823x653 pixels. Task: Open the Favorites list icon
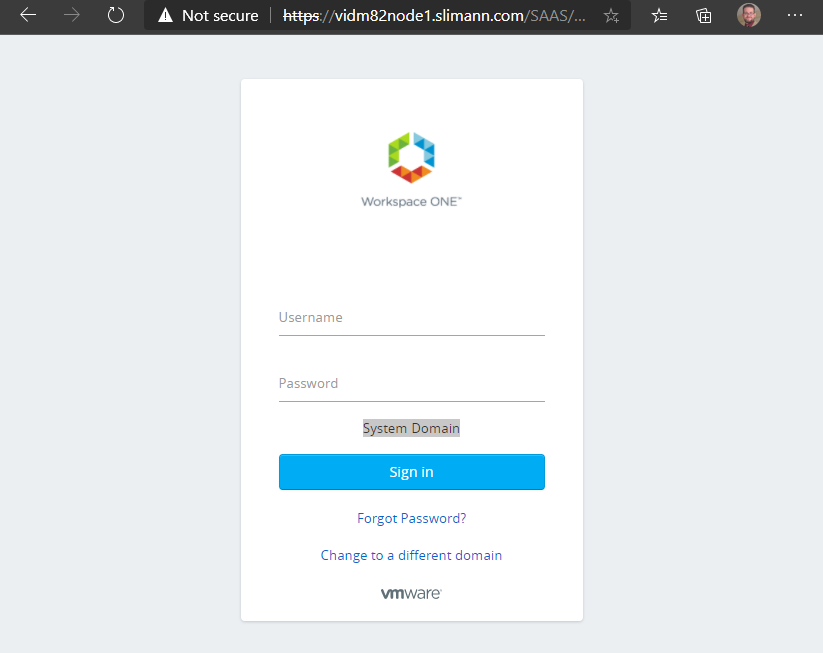[660, 16]
